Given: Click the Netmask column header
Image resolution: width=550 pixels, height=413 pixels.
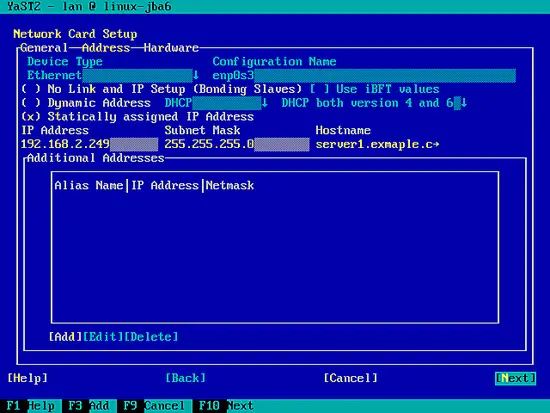Looking at the screenshot, I should (230, 185).
